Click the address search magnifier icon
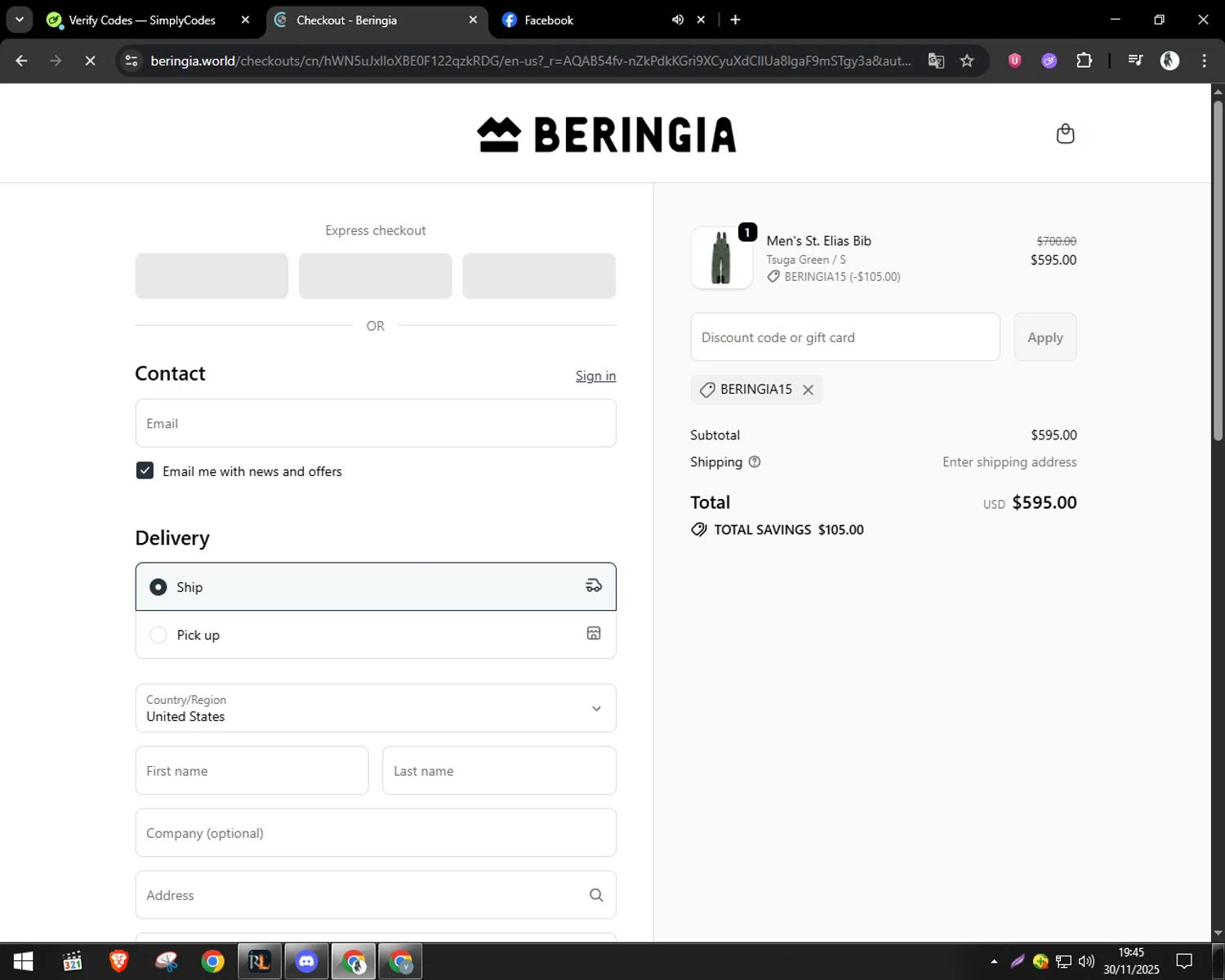Viewport: 1225px width, 980px height. point(596,895)
